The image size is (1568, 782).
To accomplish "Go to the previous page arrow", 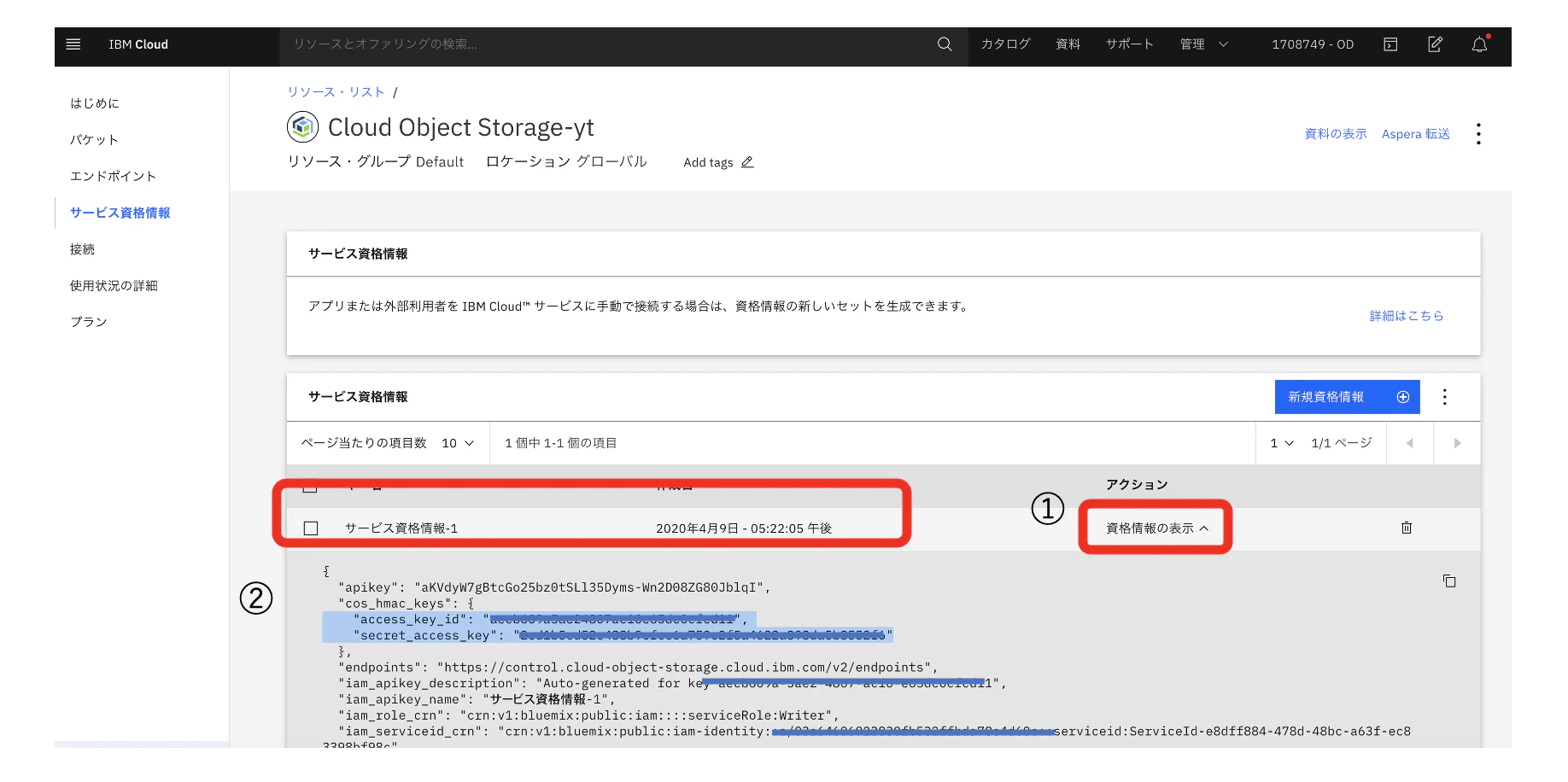I will (1410, 443).
